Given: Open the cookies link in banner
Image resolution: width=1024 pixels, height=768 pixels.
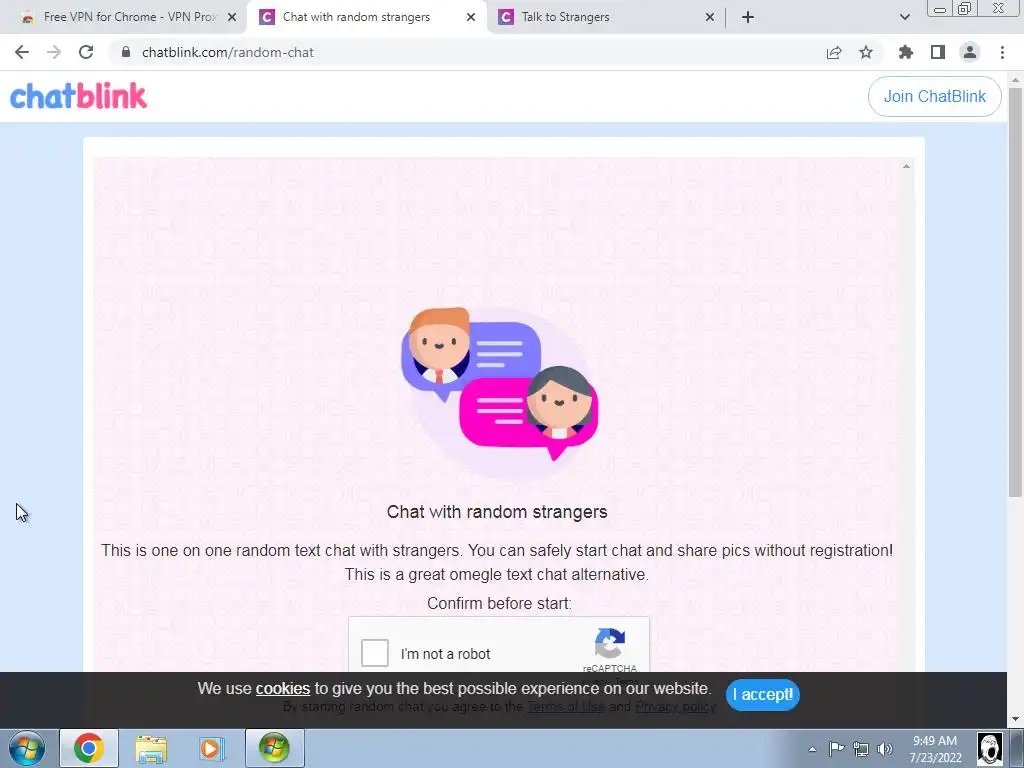Looking at the screenshot, I should coord(283,688).
